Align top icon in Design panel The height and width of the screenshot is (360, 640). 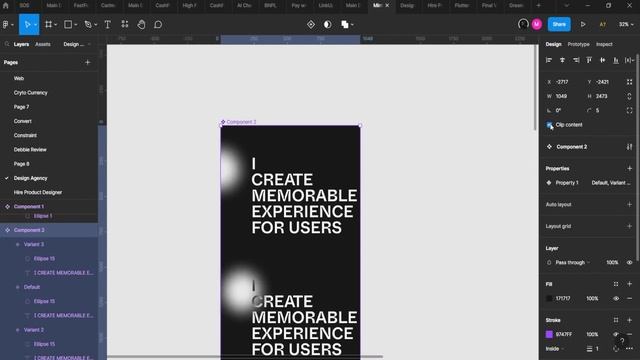589,60
